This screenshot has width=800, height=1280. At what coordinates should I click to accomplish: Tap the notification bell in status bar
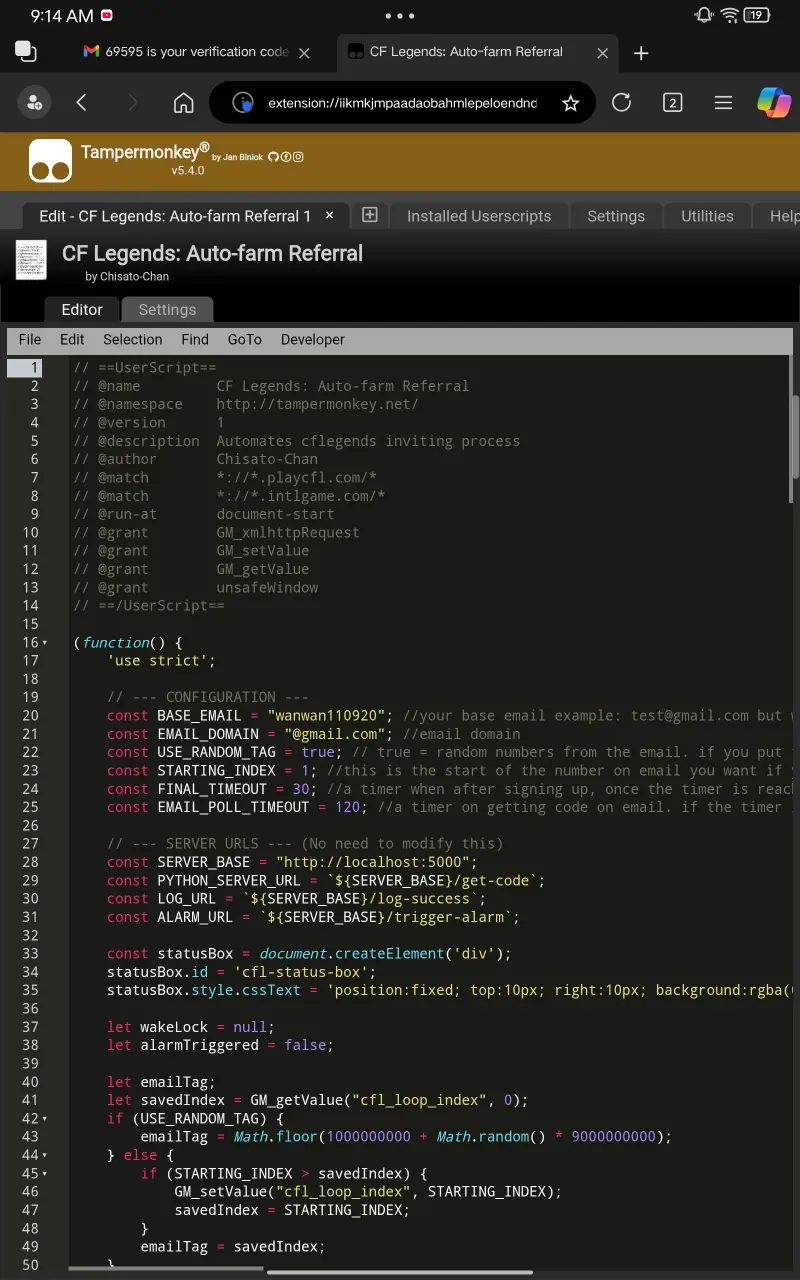[x=704, y=15]
